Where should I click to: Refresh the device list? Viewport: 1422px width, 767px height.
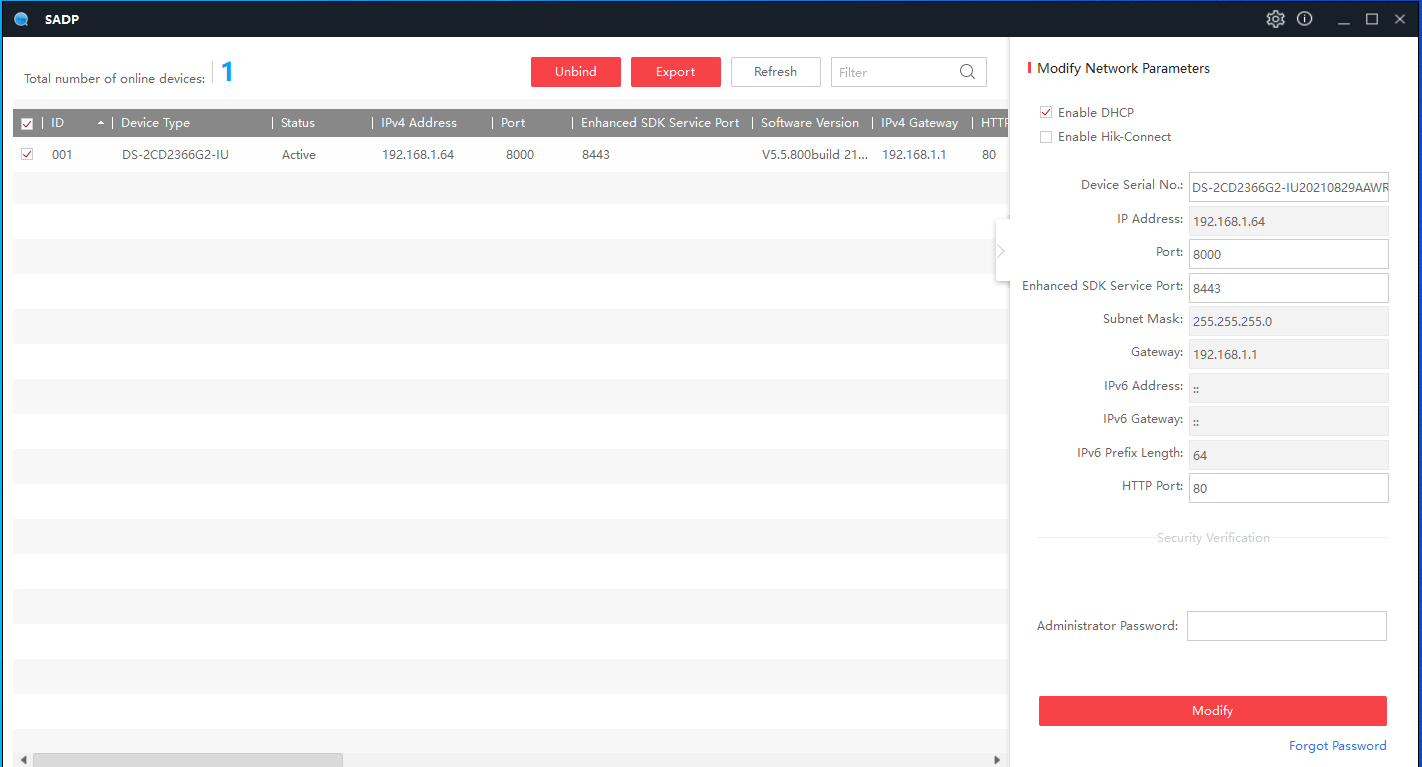(776, 72)
